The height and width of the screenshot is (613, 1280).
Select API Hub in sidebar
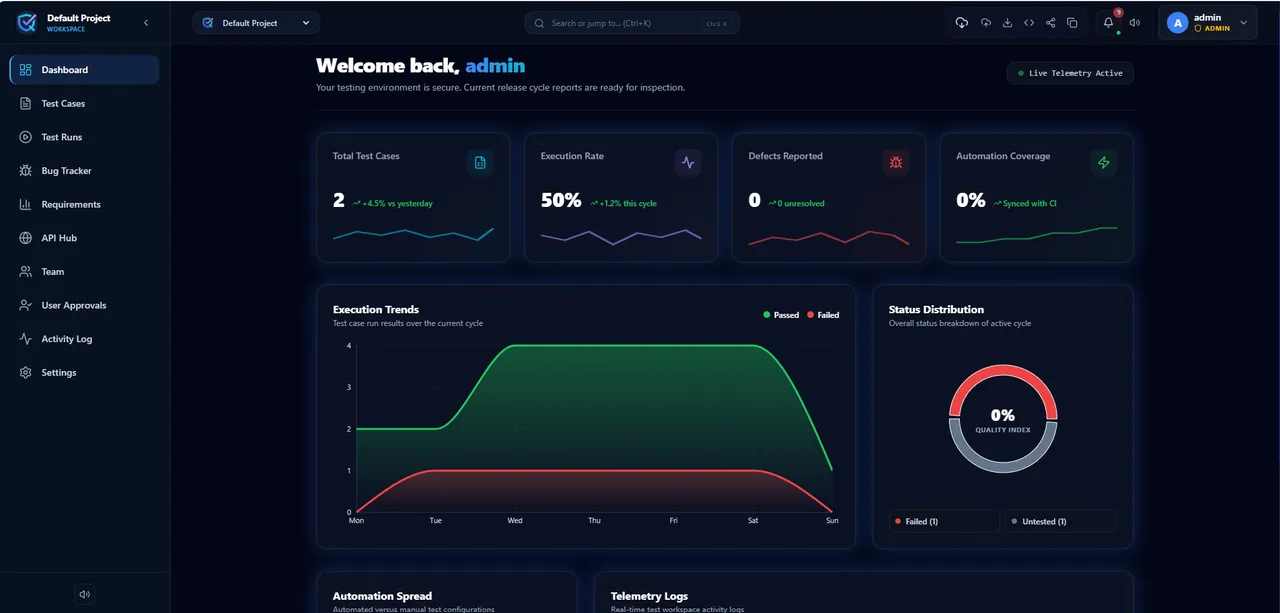pos(85,238)
